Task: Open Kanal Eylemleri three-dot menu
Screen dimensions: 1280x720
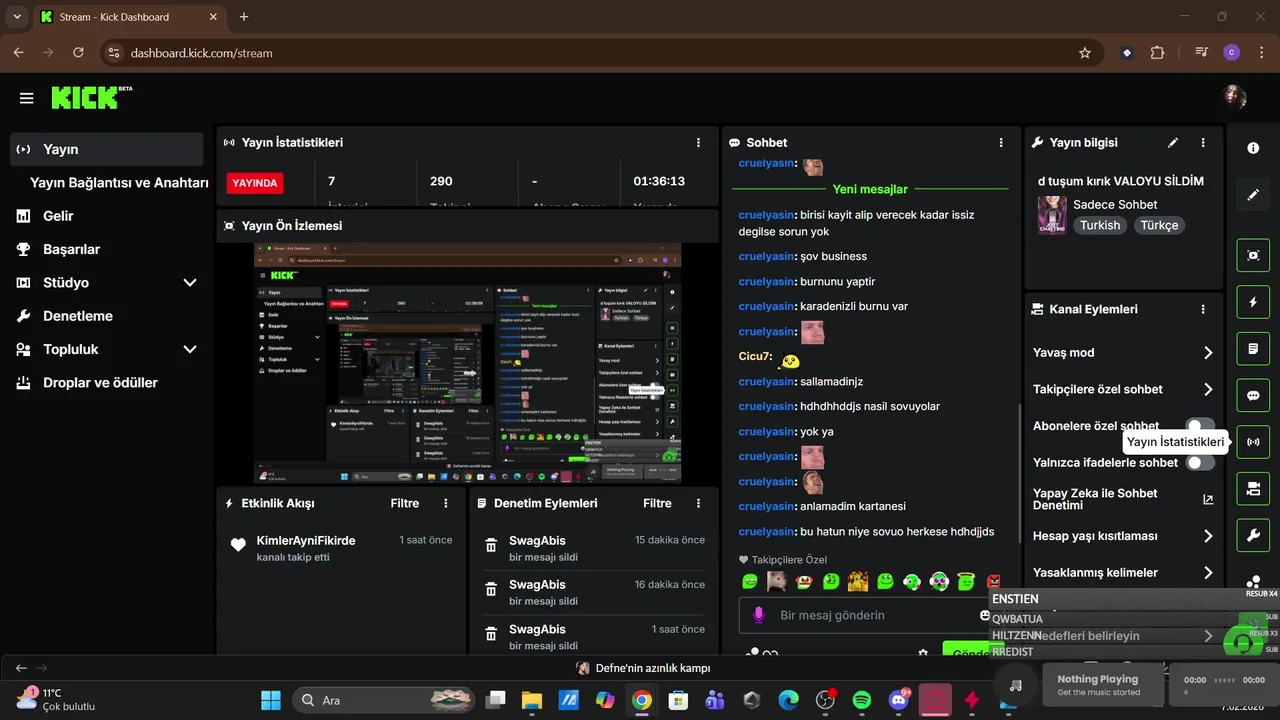Action: pos(1203,310)
